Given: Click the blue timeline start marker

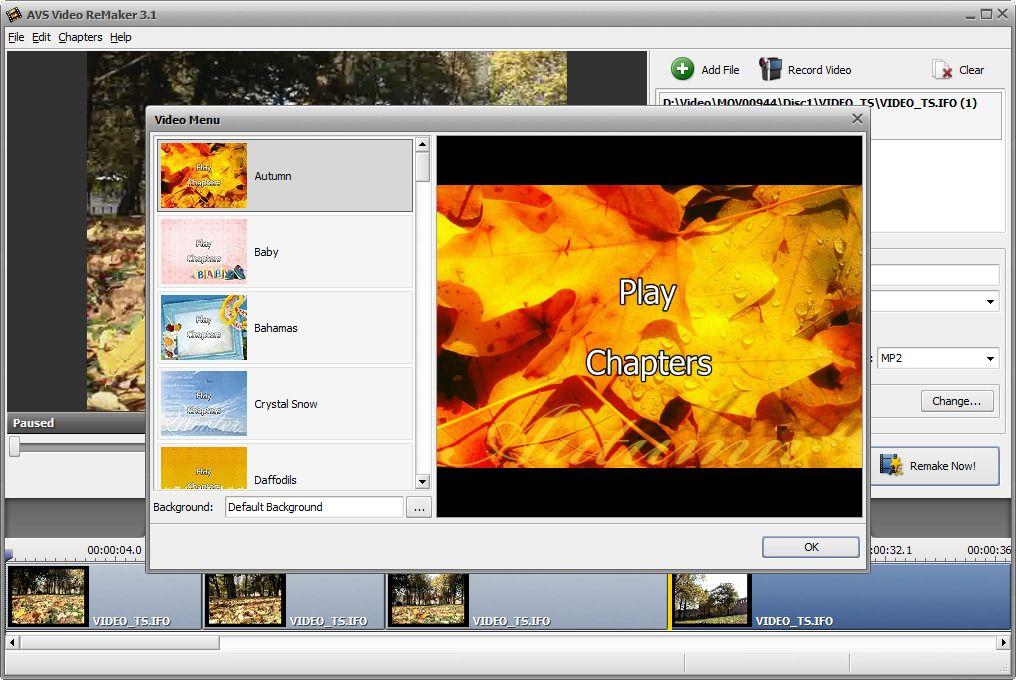Looking at the screenshot, I should click(8, 554).
